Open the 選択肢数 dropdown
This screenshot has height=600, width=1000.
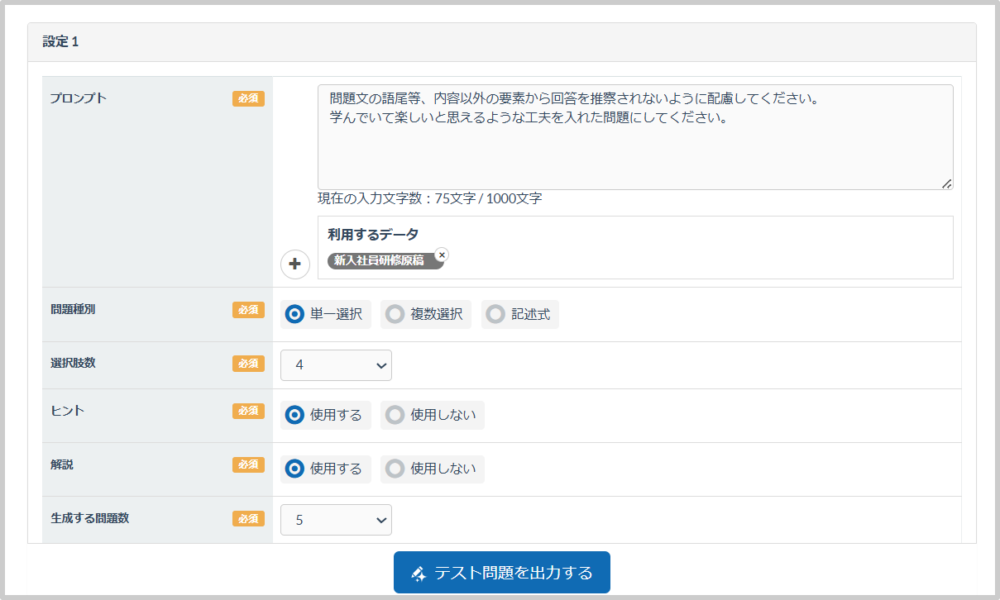click(336, 365)
